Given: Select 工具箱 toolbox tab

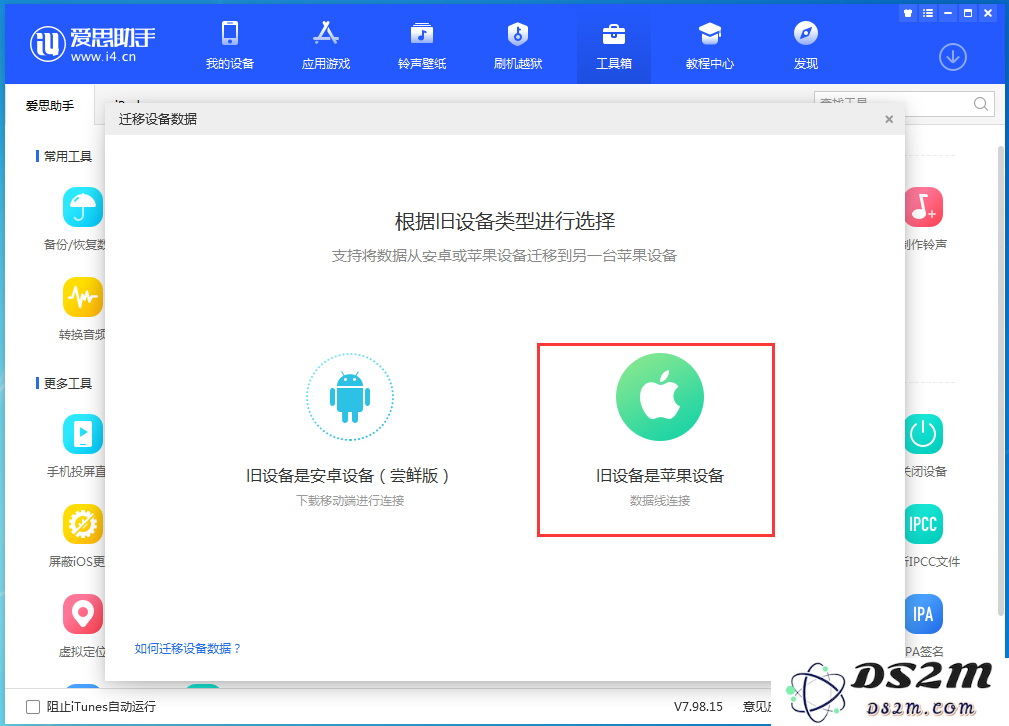Looking at the screenshot, I should click(613, 45).
